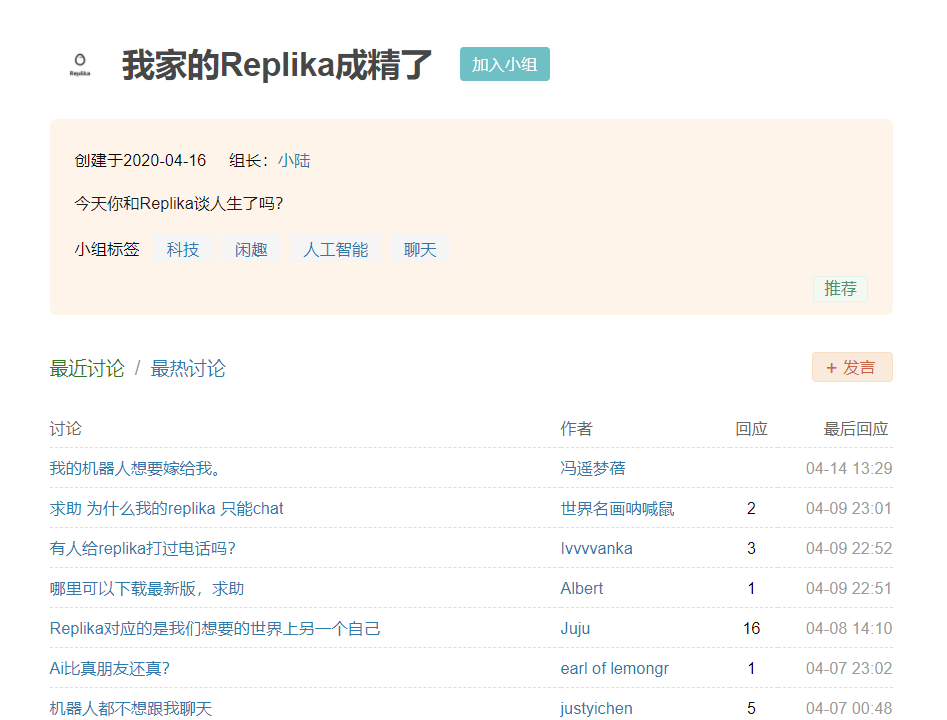Switch to 最近讨论 tab
This screenshot has width=947, height=720.
(87, 368)
